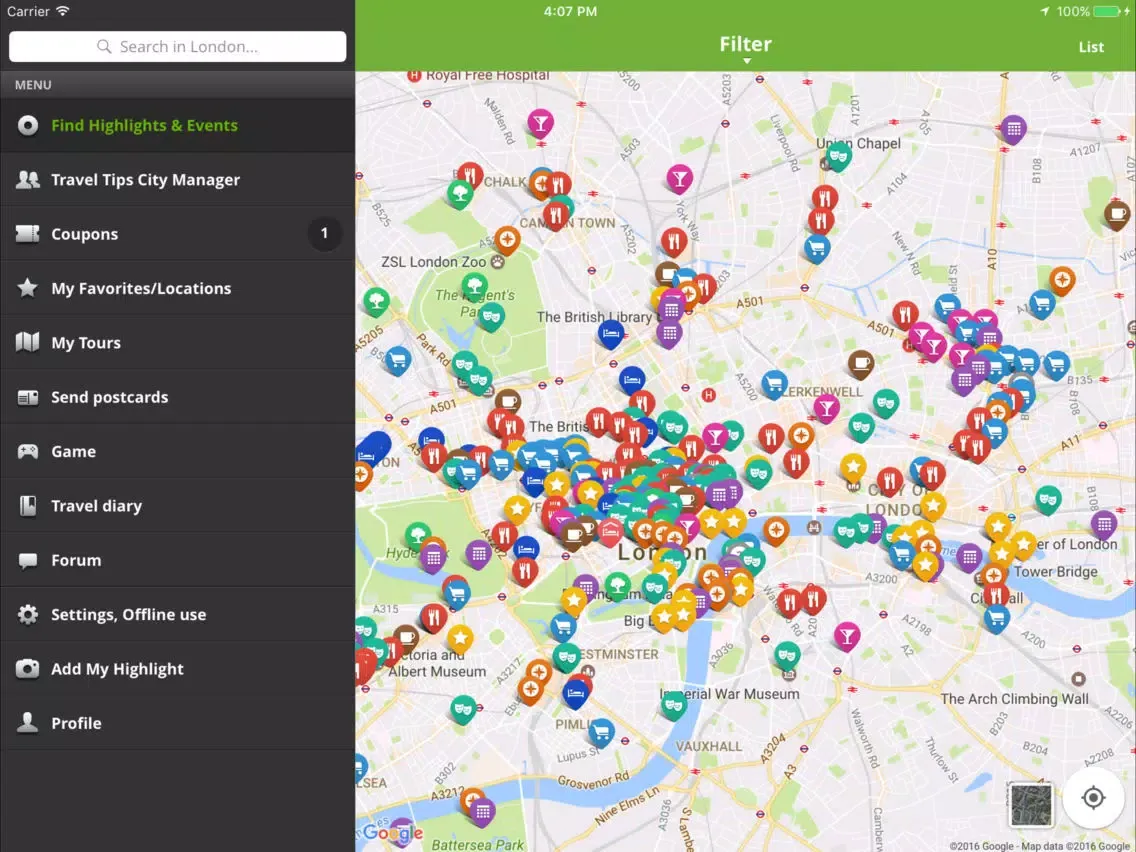Open the Coupons menu entry
Viewport: 1136px width, 852px height.
(178, 234)
